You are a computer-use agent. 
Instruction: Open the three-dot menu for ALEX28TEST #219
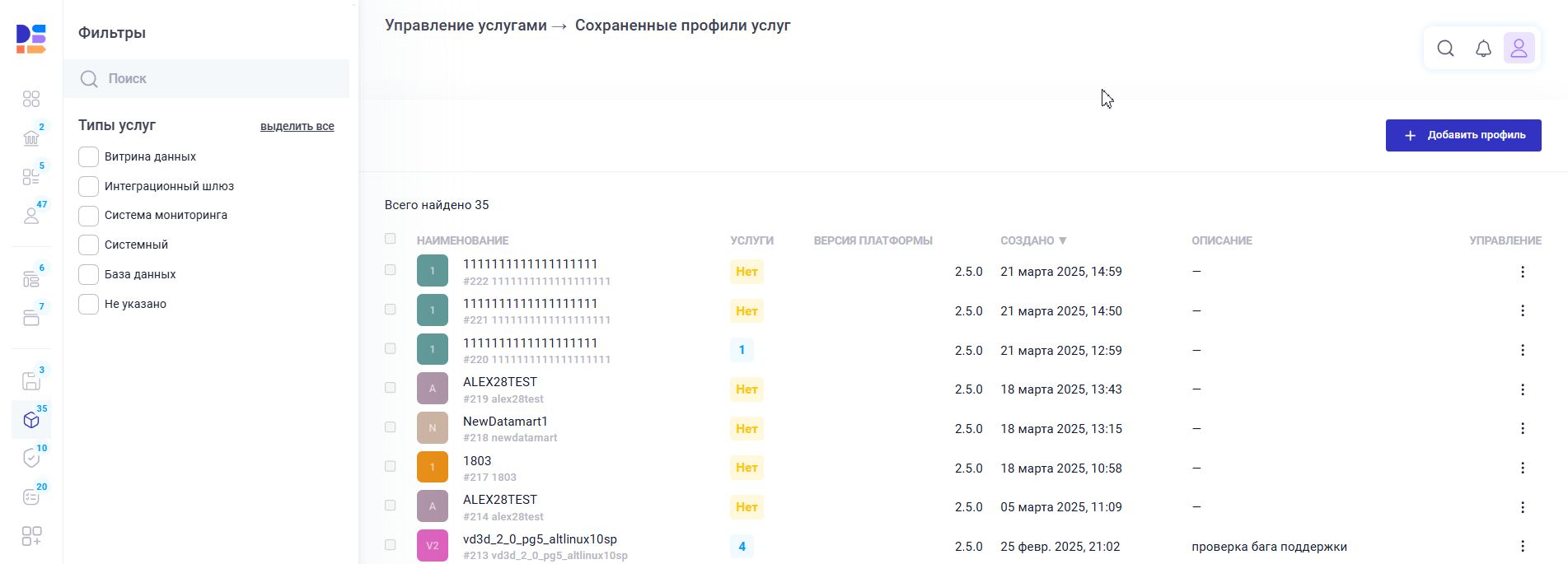pyautogui.click(x=1522, y=389)
